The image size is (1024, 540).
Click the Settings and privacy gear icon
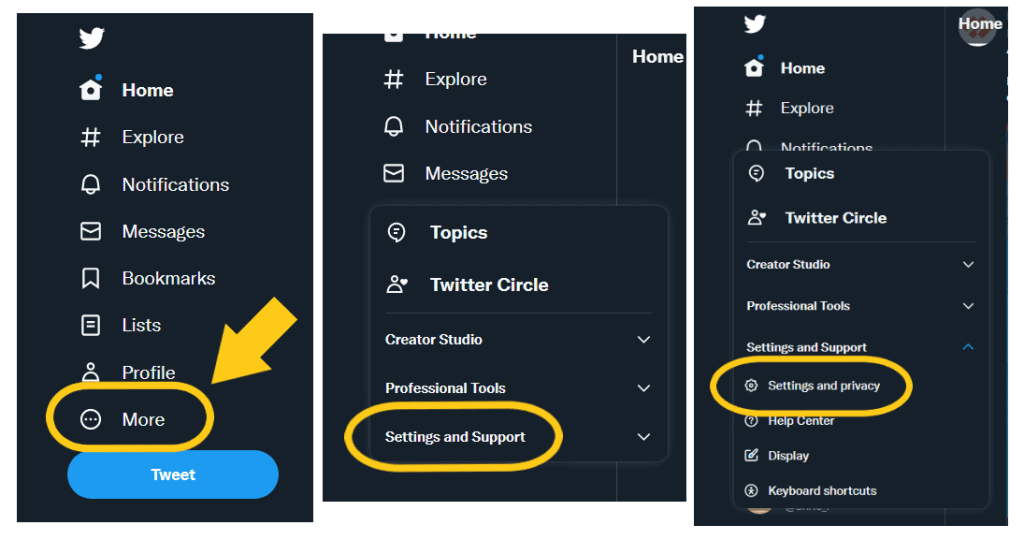(752, 386)
